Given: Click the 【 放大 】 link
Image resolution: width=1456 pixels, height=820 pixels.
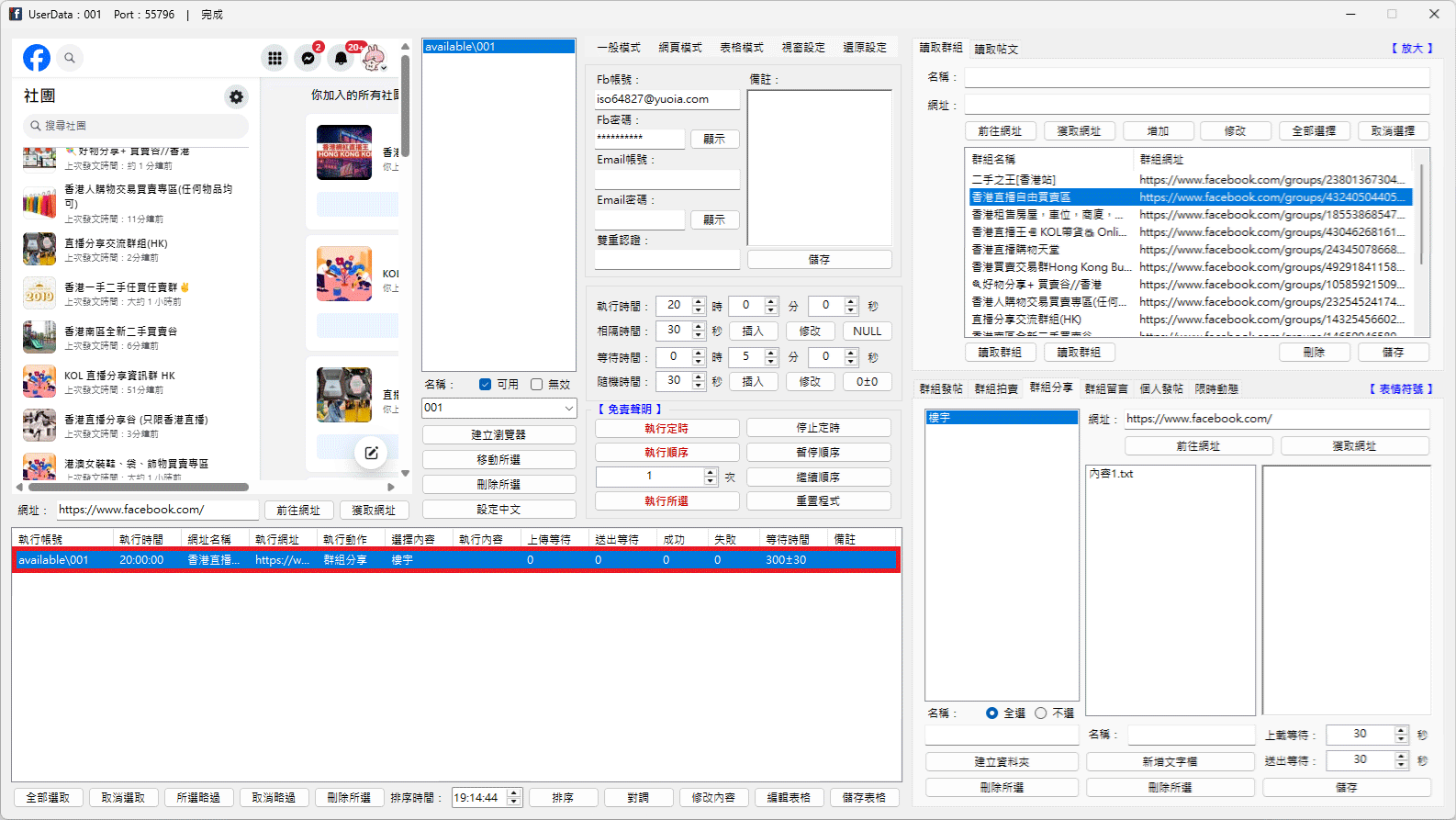Looking at the screenshot, I should tap(1411, 49).
